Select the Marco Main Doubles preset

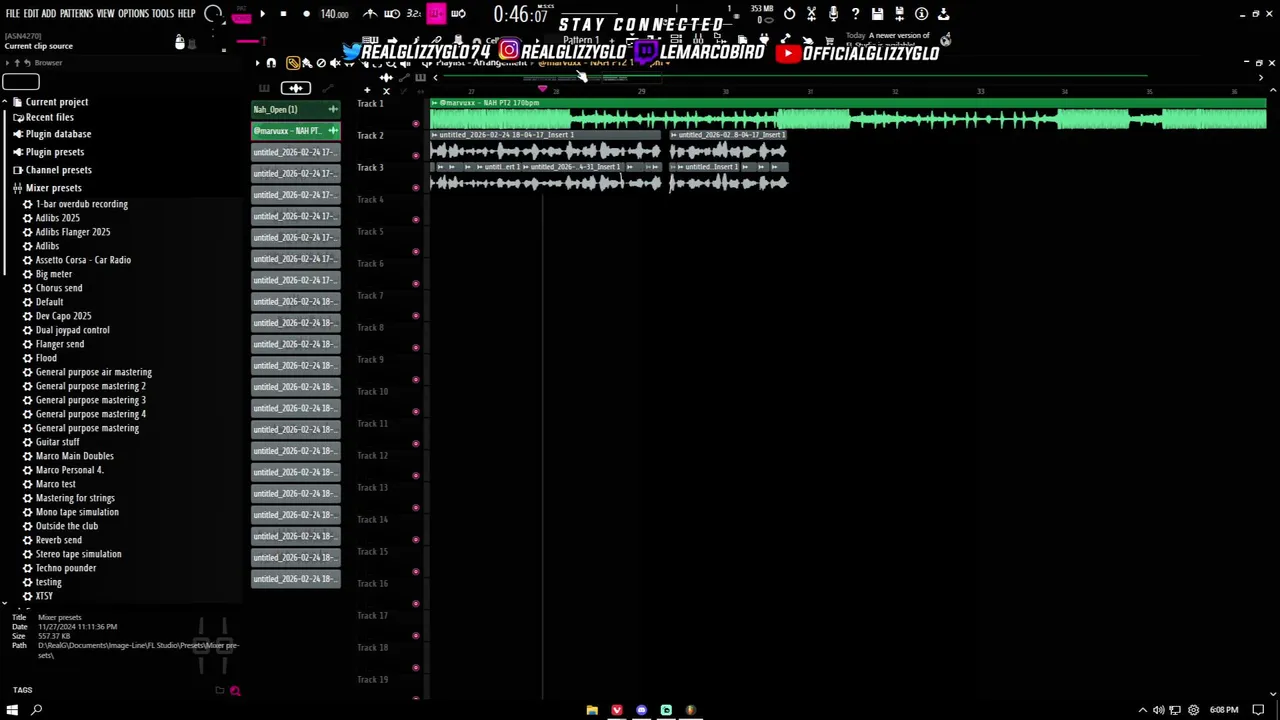[74, 456]
